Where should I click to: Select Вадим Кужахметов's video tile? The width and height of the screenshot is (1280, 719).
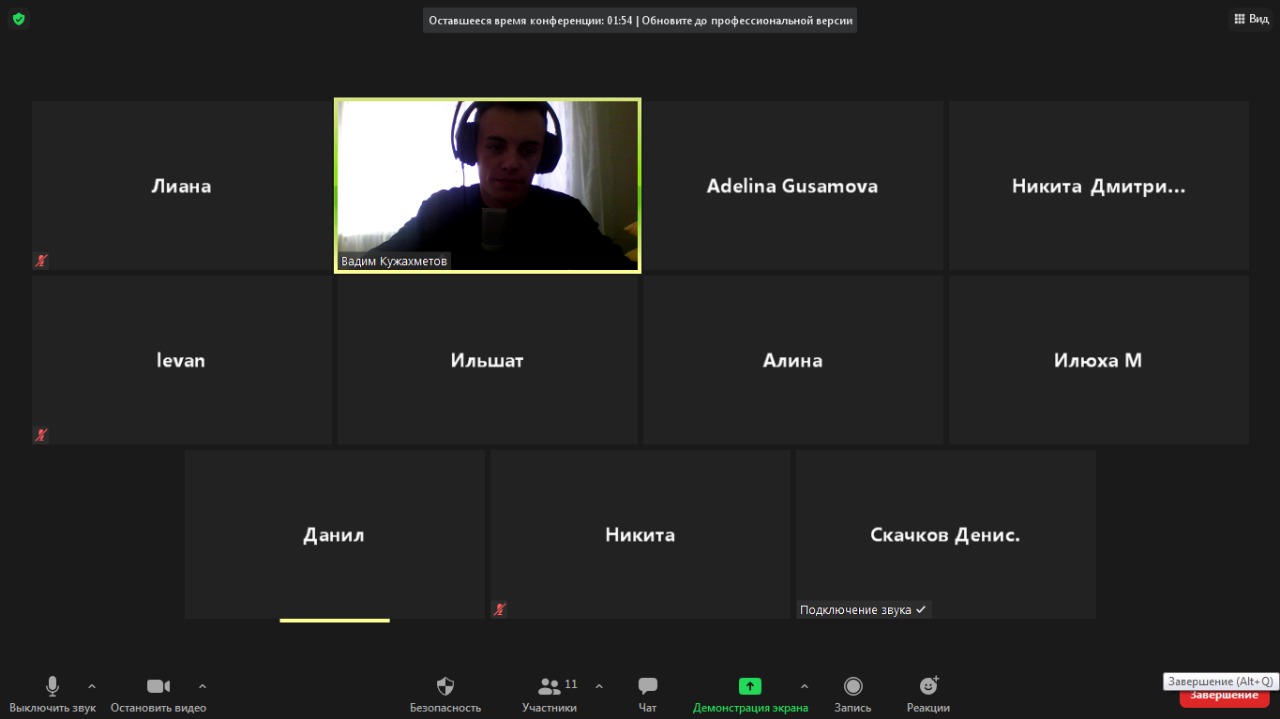point(487,185)
